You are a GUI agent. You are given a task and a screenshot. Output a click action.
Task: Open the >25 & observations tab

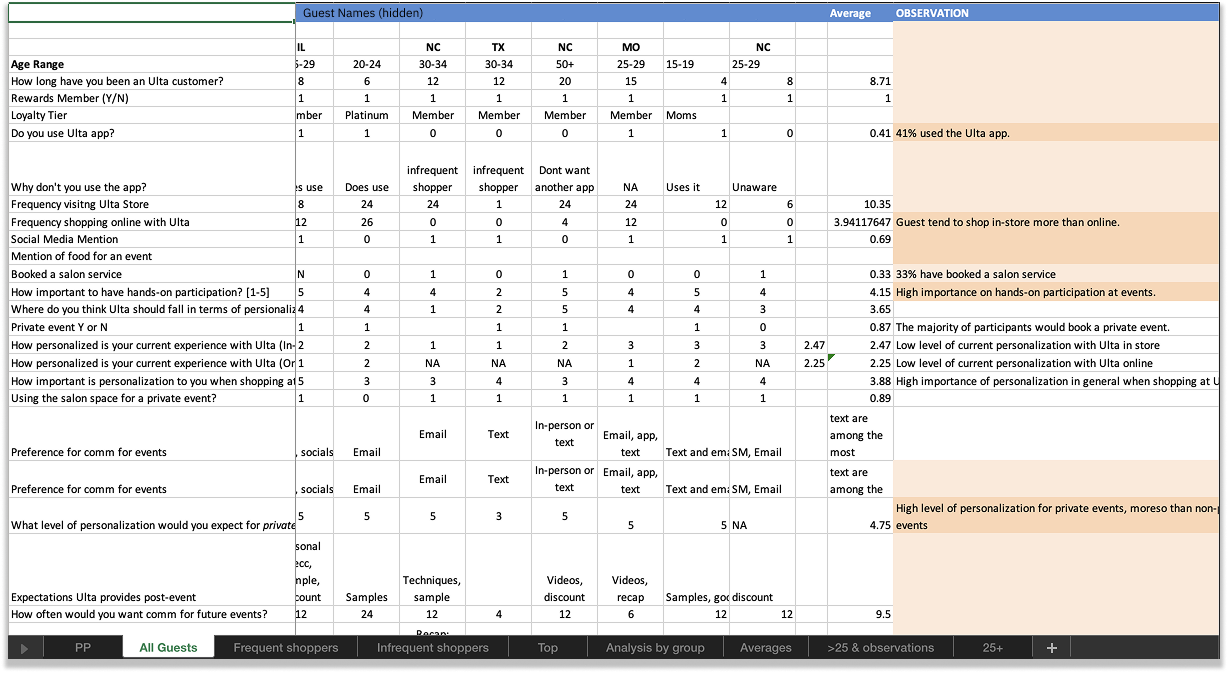880,648
